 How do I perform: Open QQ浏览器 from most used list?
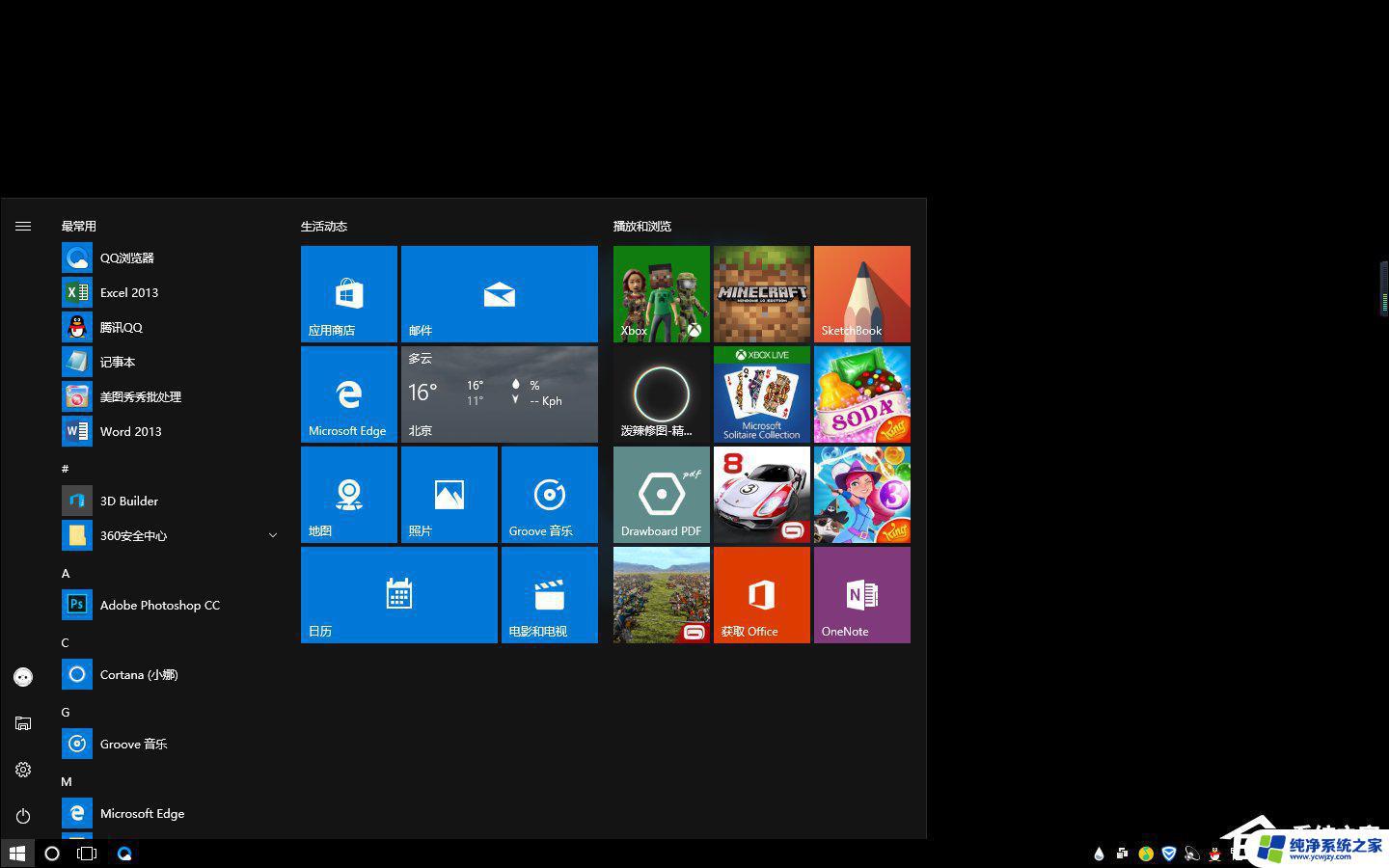click(x=170, y=258)
